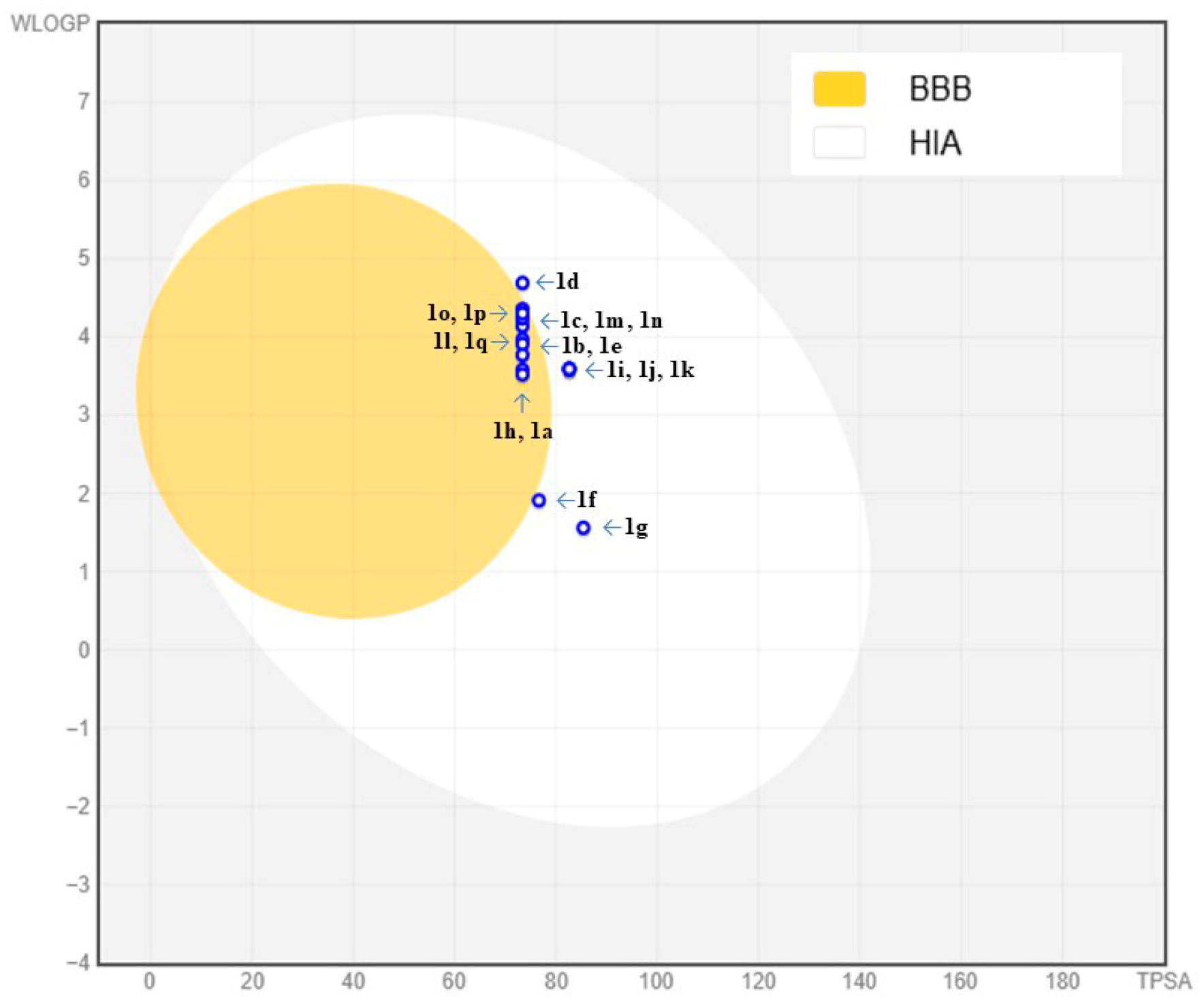Click the arrow beside label 1l, 1q

coord(500,342)
